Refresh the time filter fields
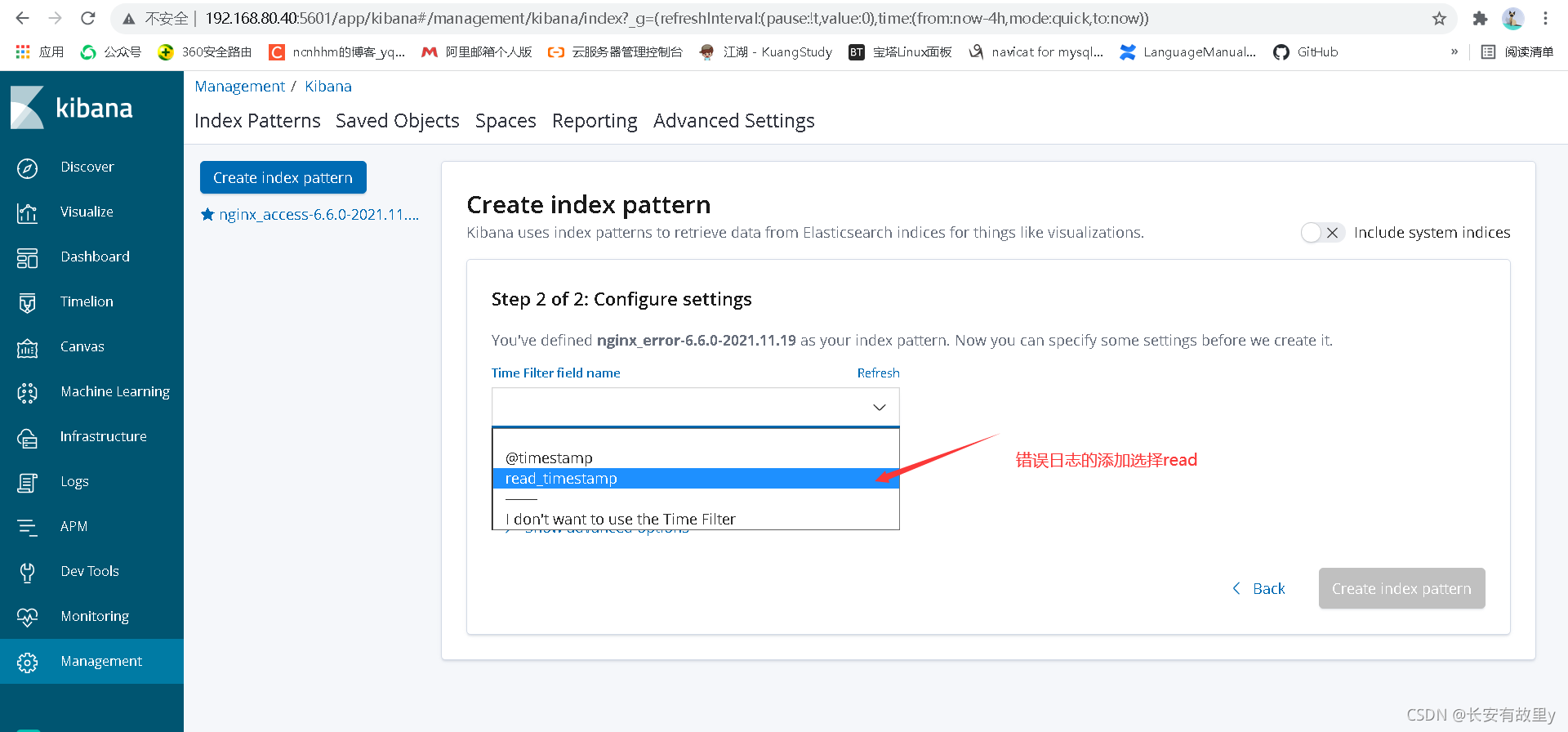1568x732 pixels. point(878,373)
